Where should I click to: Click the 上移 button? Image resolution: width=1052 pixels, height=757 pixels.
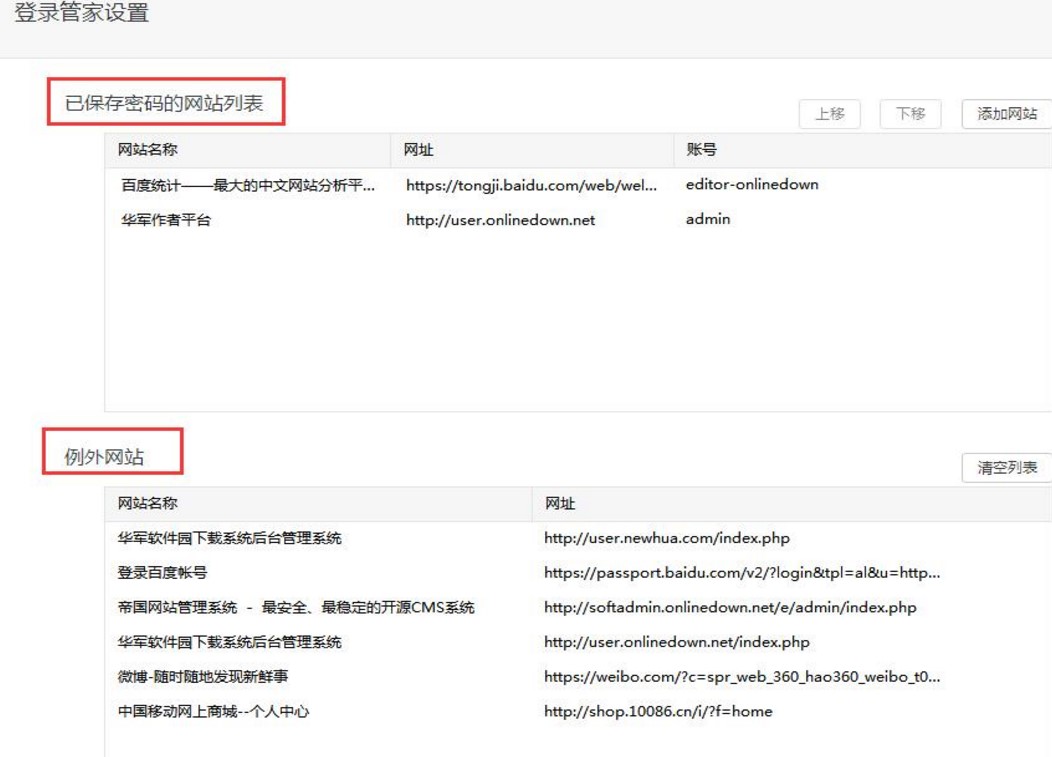(x=829, y=113)
